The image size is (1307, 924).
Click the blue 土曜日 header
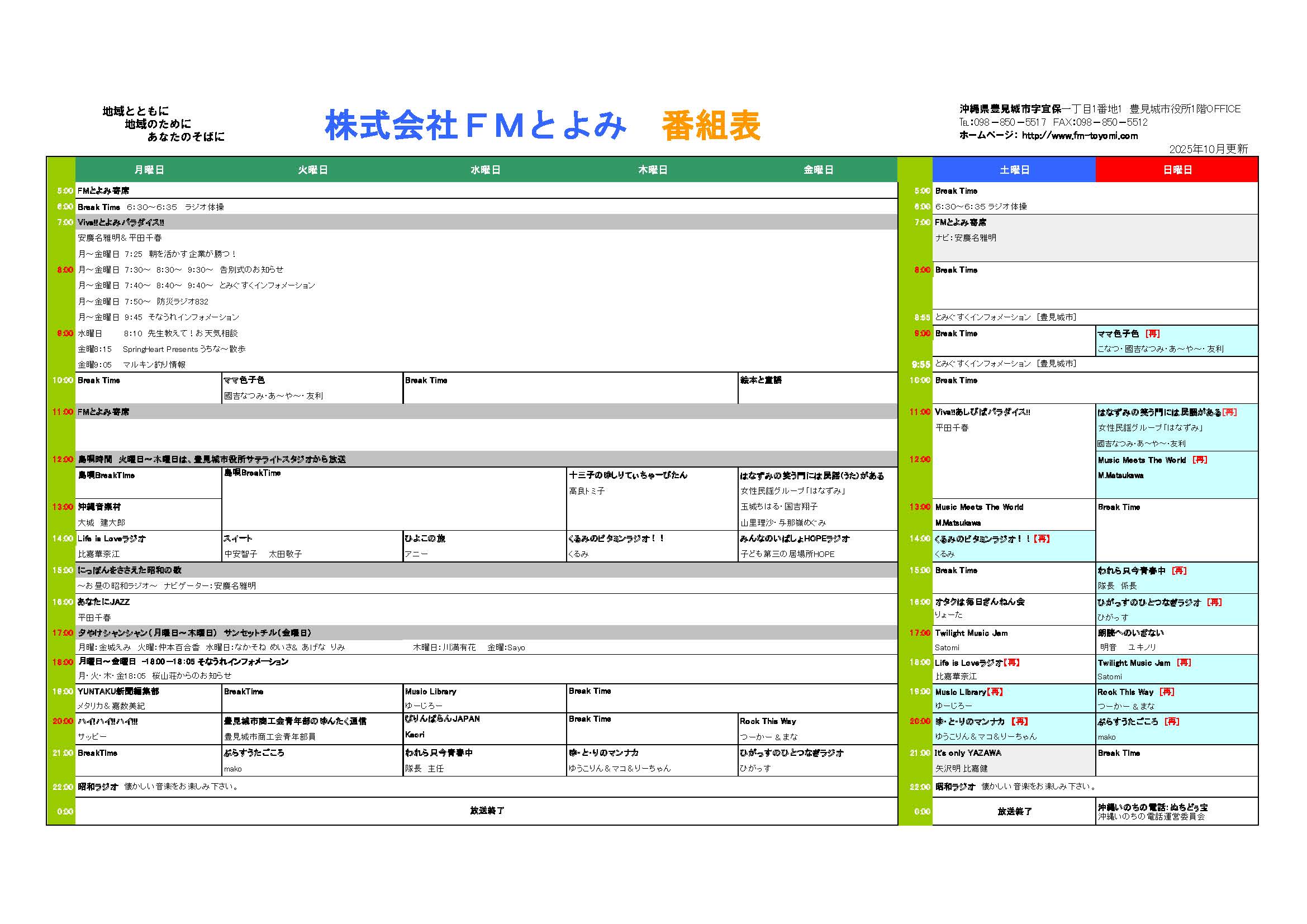(x=1014, y=170)
